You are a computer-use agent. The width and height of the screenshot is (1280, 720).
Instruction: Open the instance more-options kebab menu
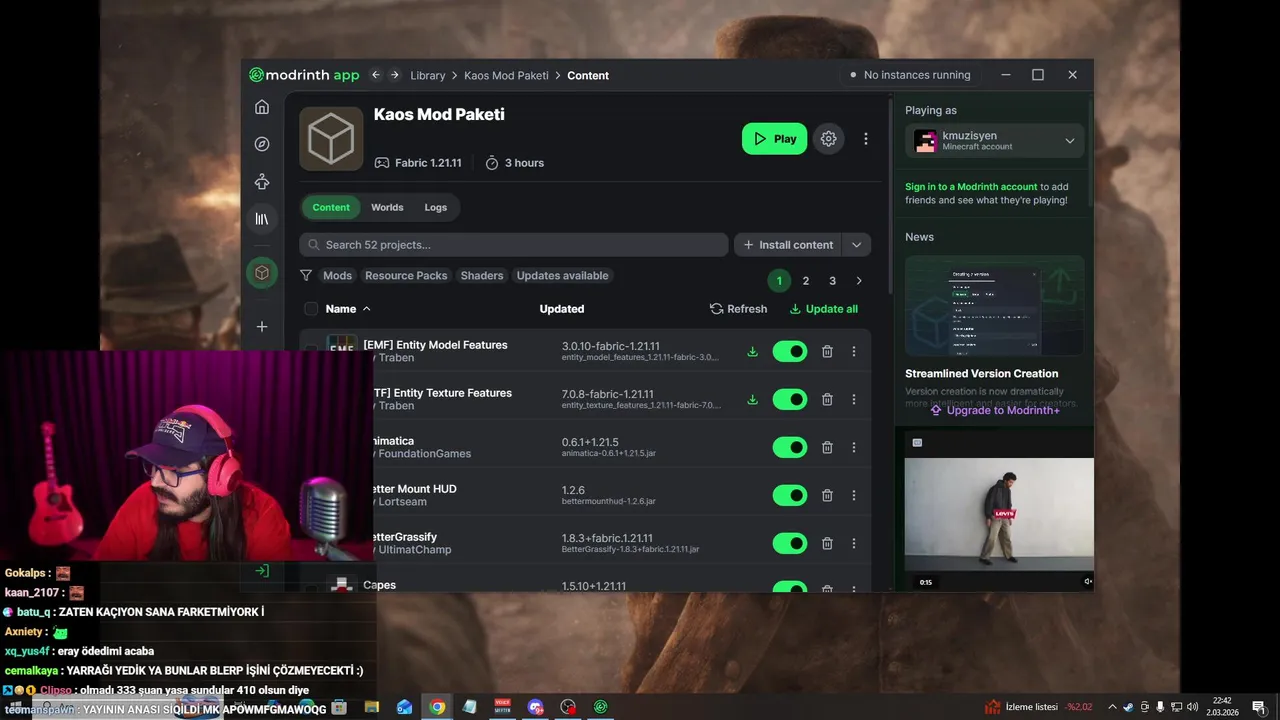[x=866, y=139]
